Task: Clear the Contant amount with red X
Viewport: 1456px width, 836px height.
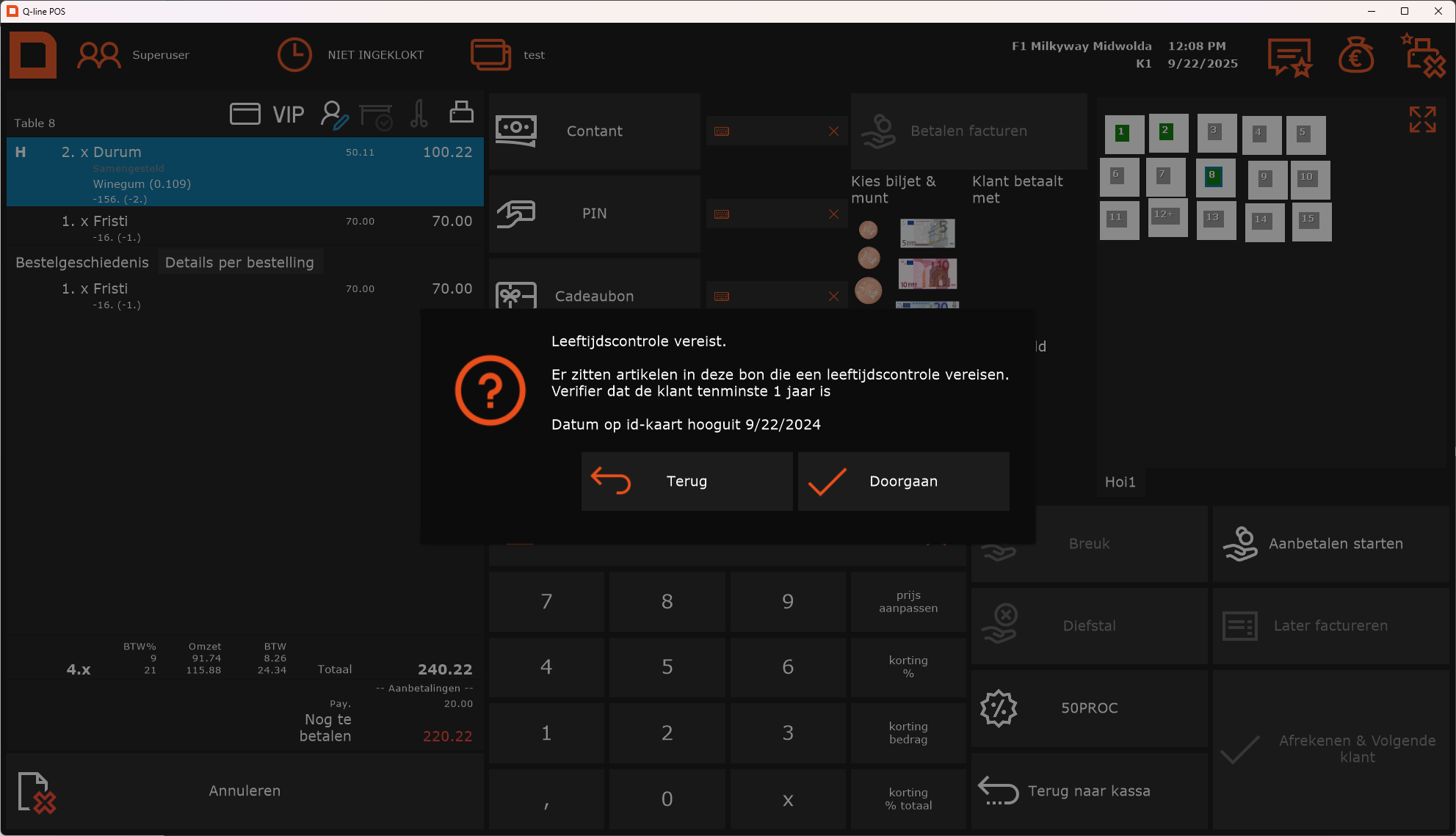Action: point(833,131)
